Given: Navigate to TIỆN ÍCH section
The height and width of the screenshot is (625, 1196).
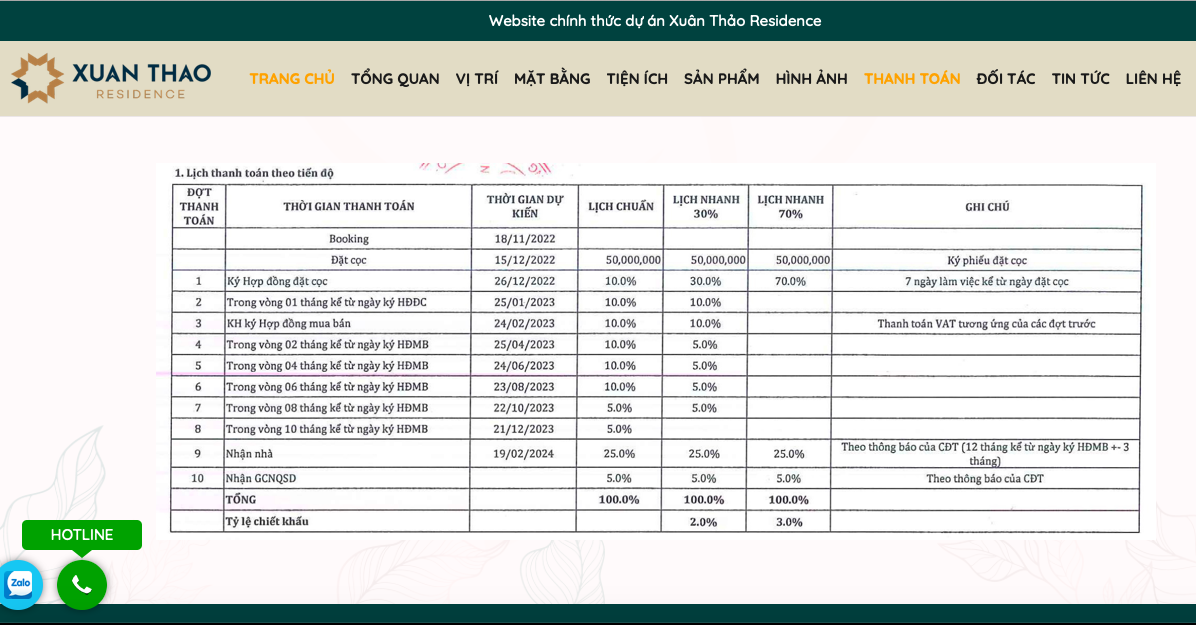Looking at the screenshot, I should point(637,79).
